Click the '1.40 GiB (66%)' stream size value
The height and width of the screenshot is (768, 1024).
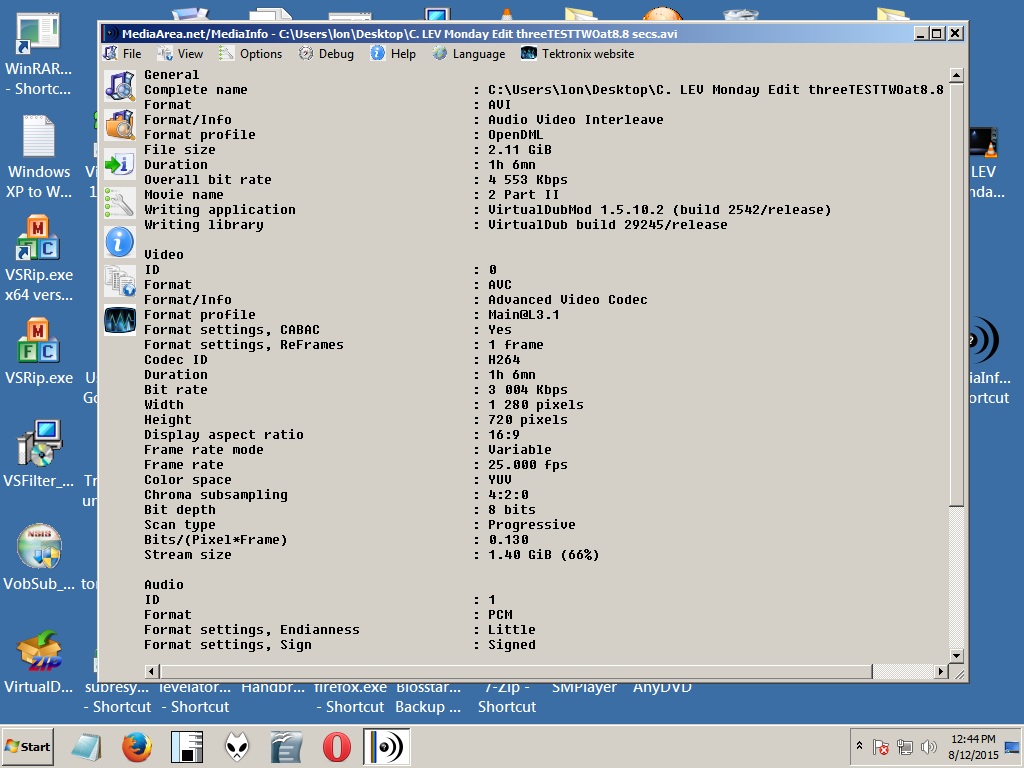coord(544,555)
